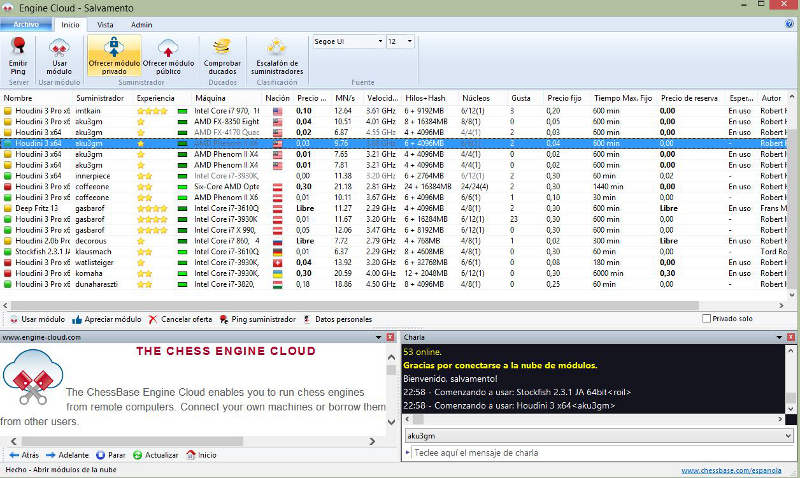Image resolution: width=800 pixels, height=478 pixels.
Task: Sort by the Hilos+Hash column header
Action: pyautogui.click(x=430, y=98)
